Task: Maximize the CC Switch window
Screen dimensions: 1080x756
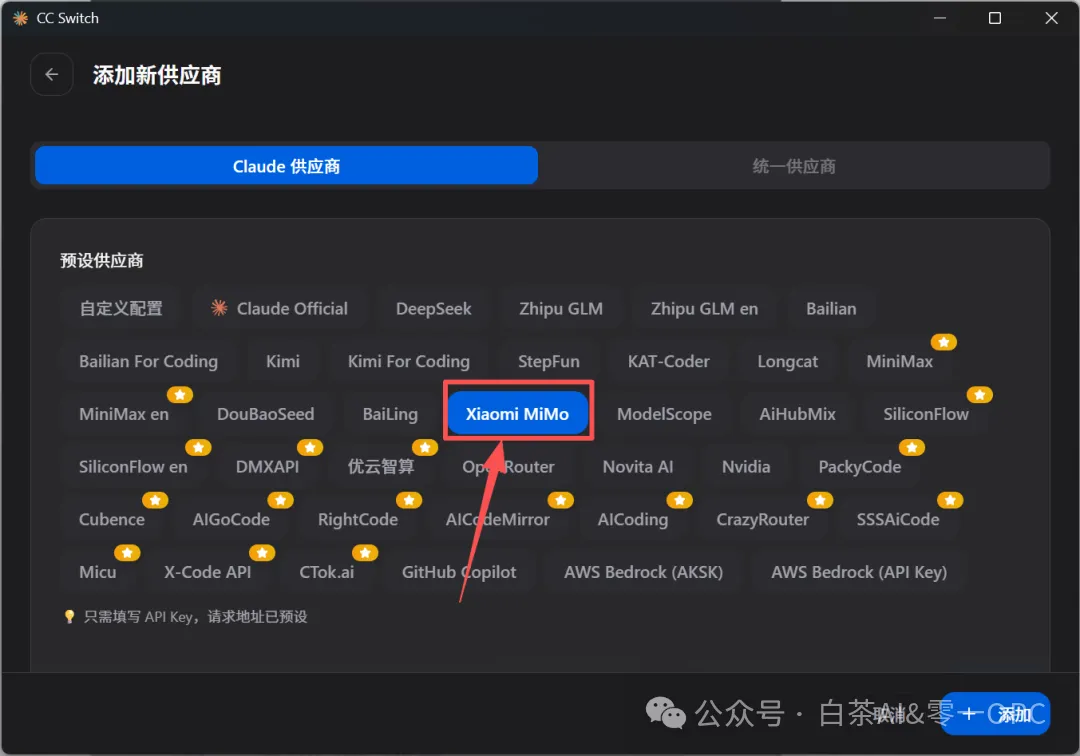Action: coord(995,18)
